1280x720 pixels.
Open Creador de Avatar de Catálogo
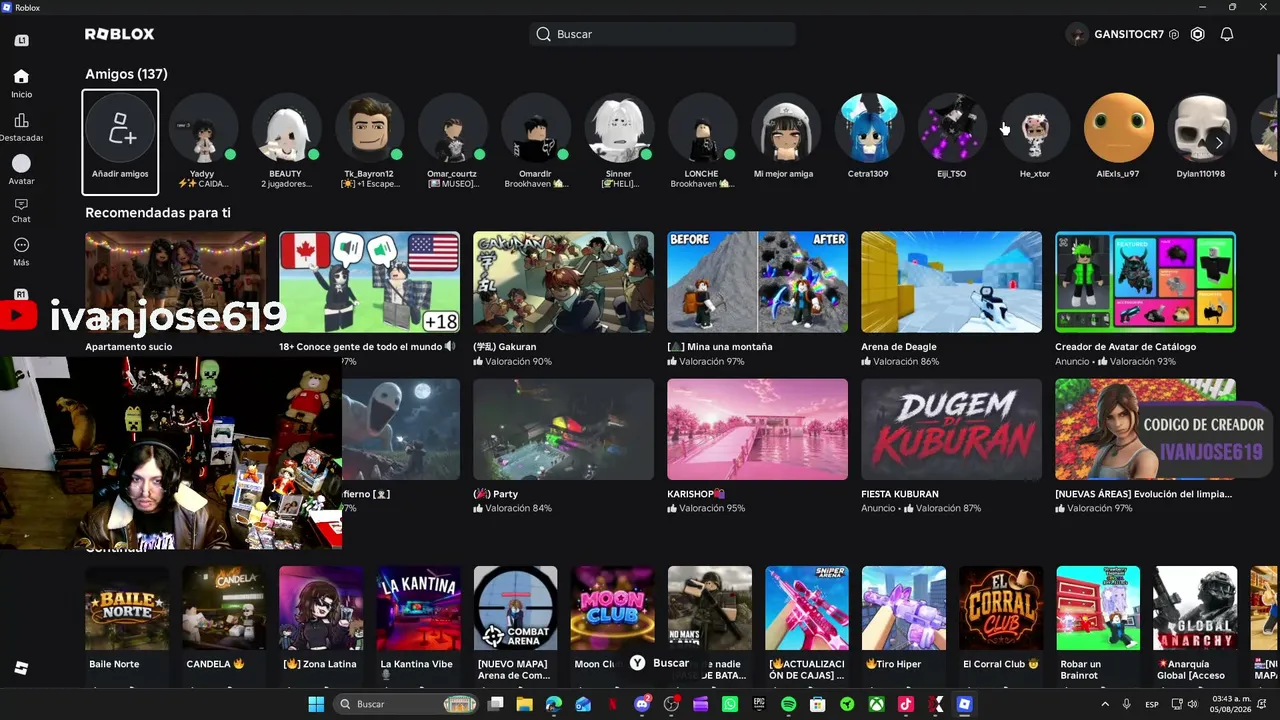(1145, 282)
